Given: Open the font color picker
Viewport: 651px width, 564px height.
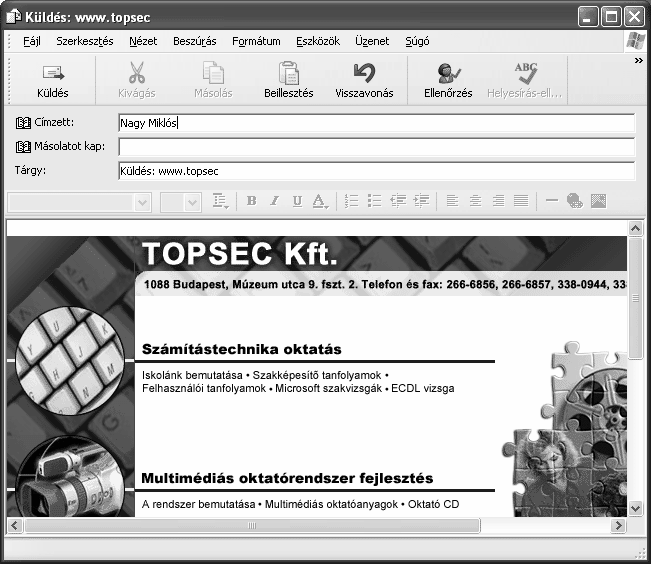Looking at the screenshot, I should click(x=320, y=201).
